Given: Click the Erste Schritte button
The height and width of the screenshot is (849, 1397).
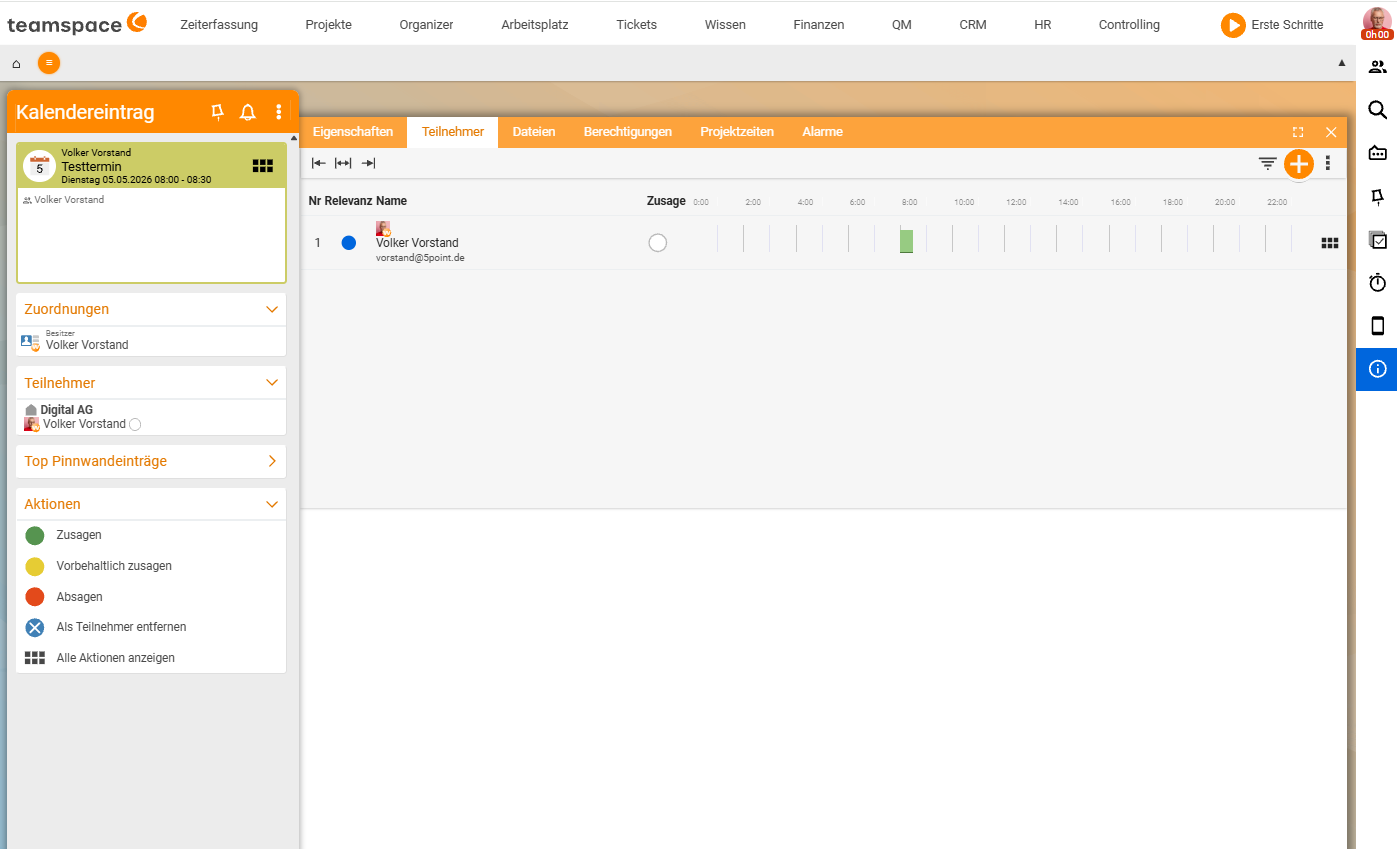Looking at the screenshot, I should tap(1272, 25).
